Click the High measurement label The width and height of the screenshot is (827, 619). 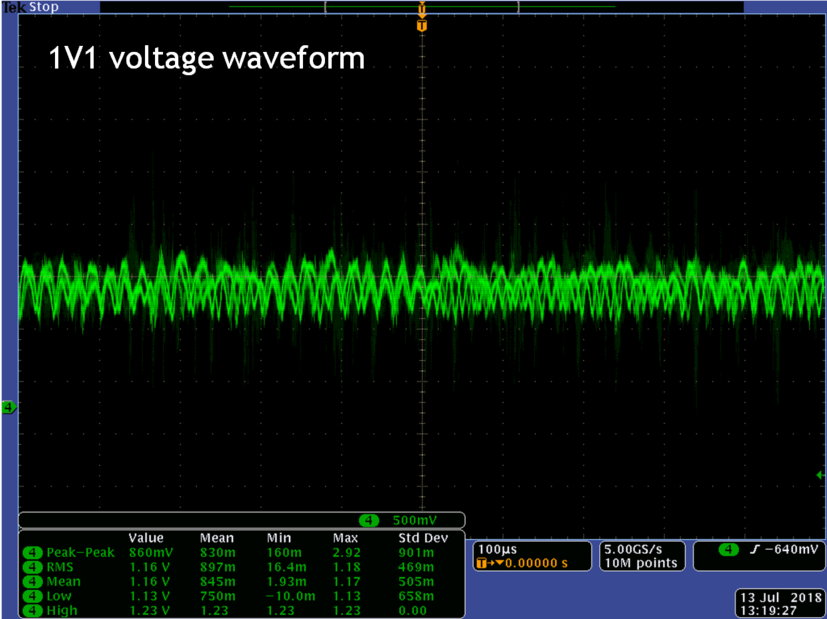[x=62, y=611]
